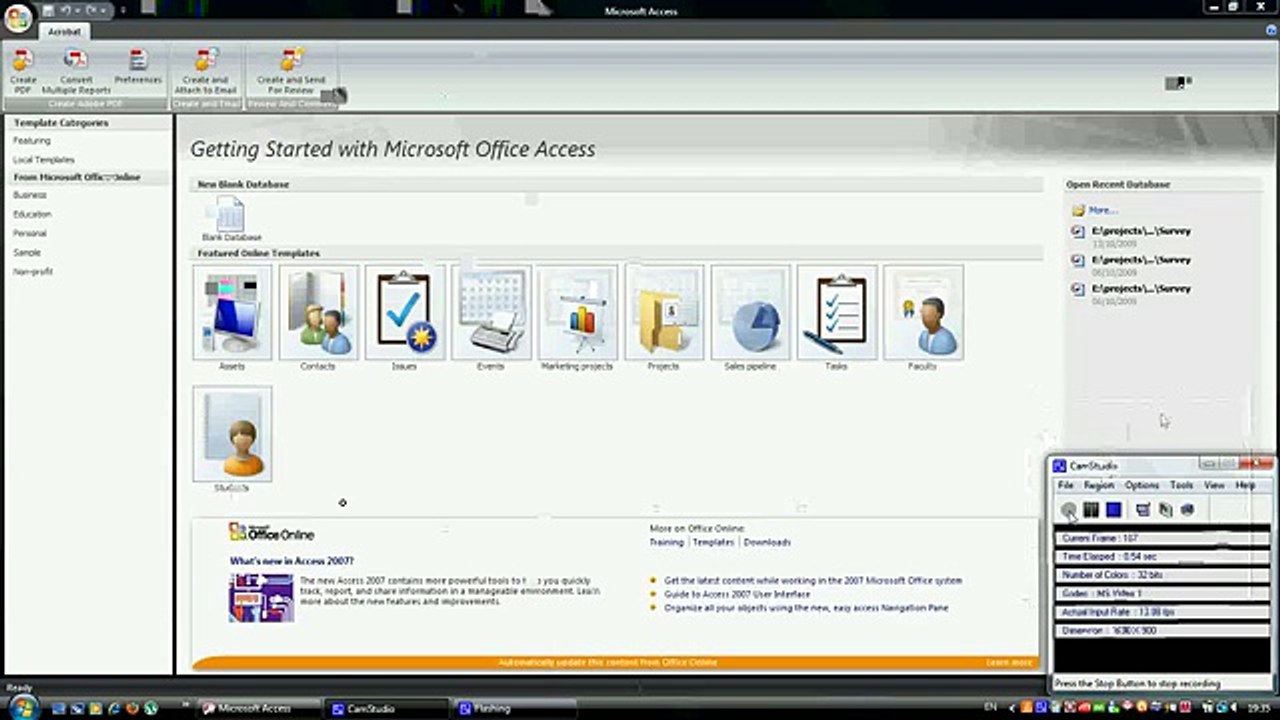The width and height of the screenshot is (1280, 720).
Task: Open the Undo dropdown arrow
Action: [x=77, y=10]
